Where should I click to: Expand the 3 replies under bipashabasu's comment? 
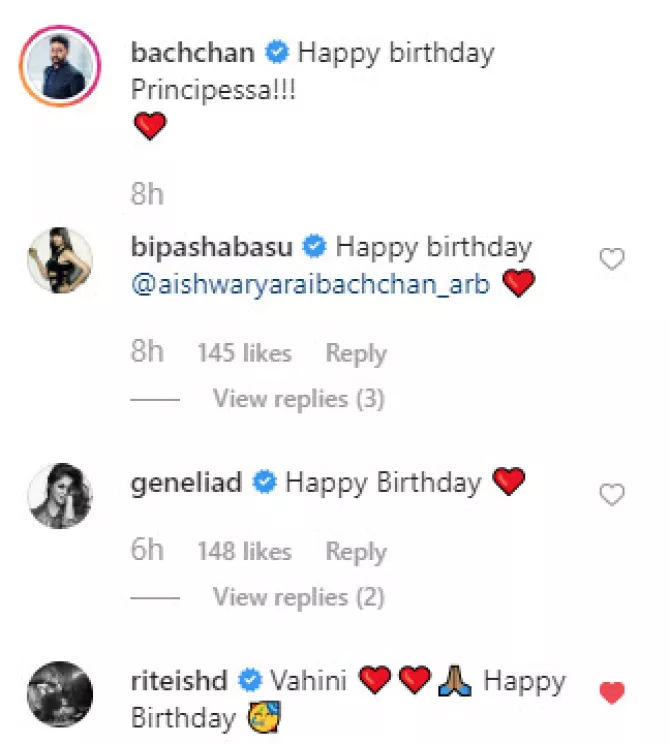298,399
